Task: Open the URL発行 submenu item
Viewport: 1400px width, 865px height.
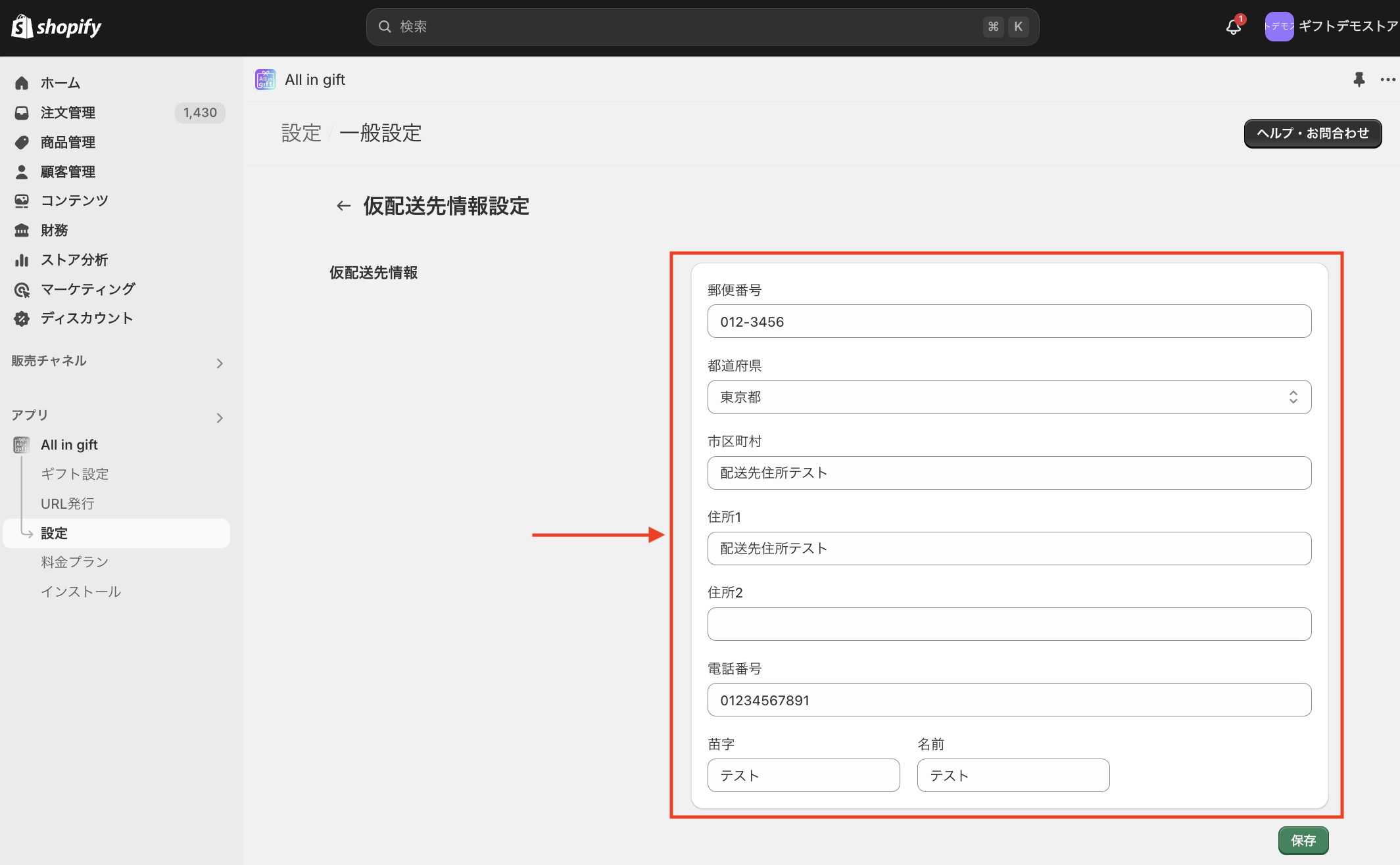Action: [x=68, y=503]
